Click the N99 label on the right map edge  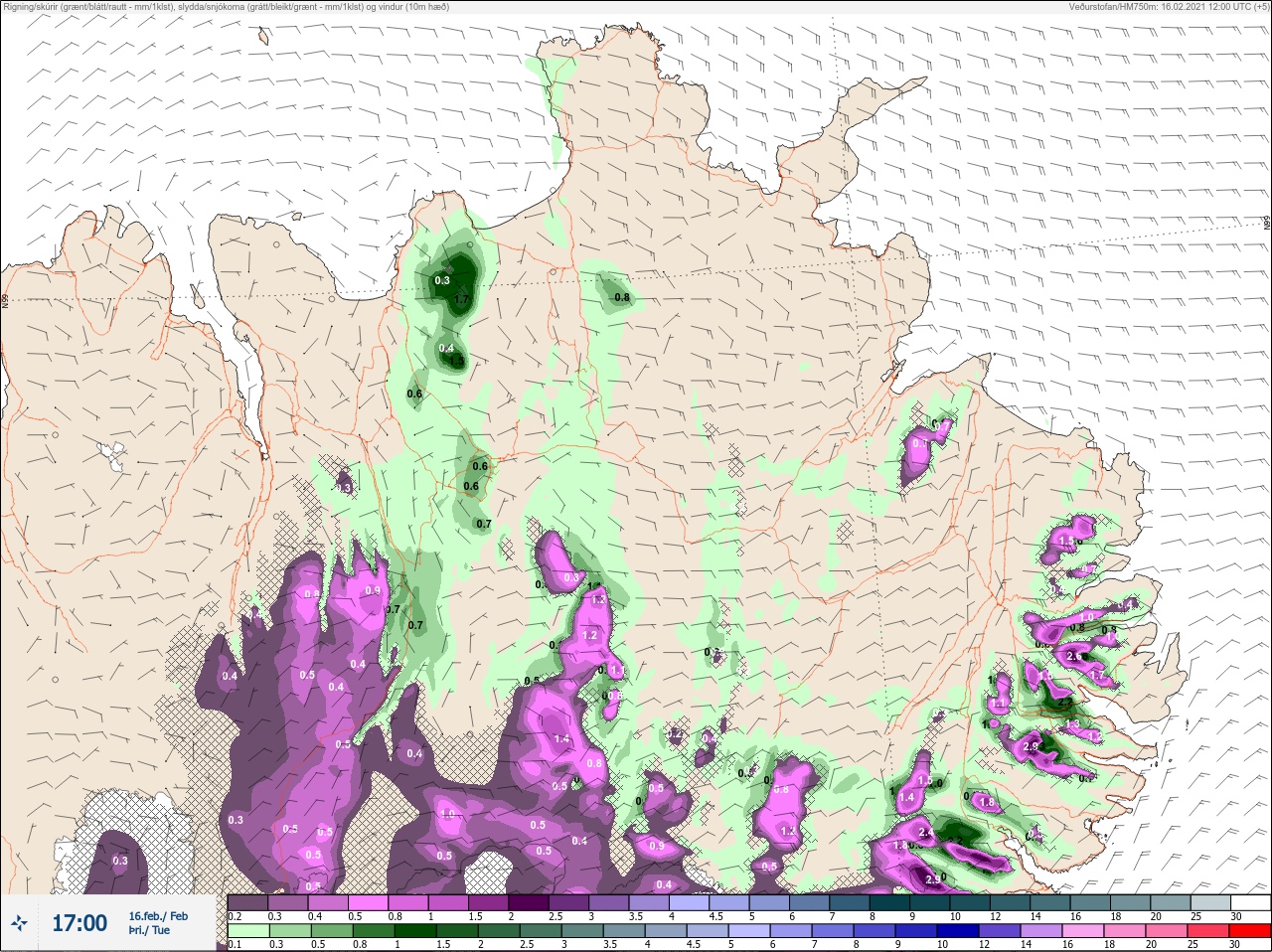(x=1267, y=224)
